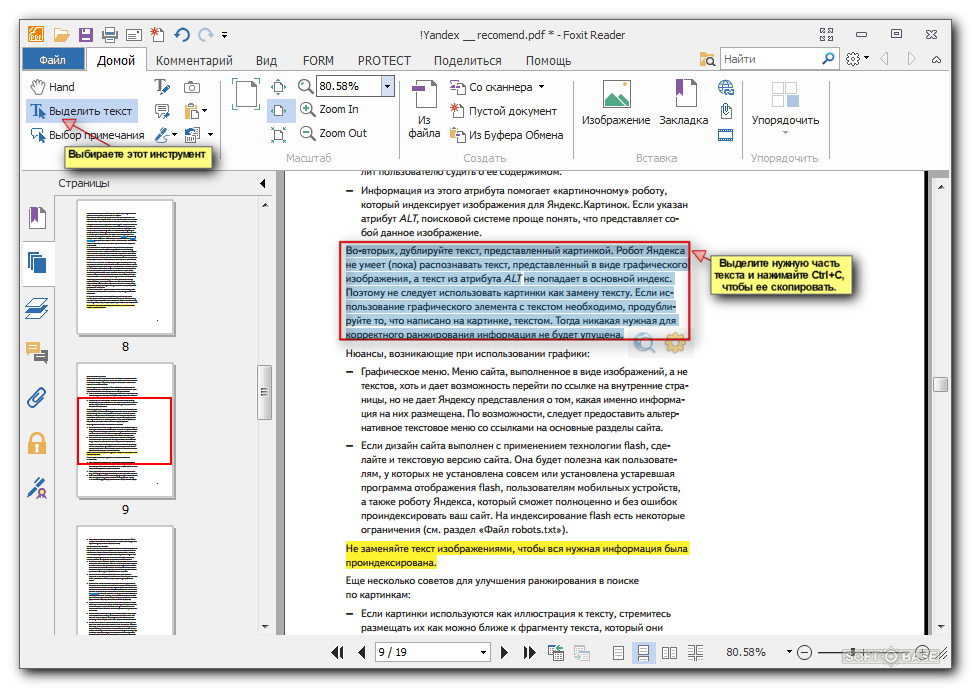The image size is (971, 688).
Task: Save the document with the floppy icon
Action: 85,35
